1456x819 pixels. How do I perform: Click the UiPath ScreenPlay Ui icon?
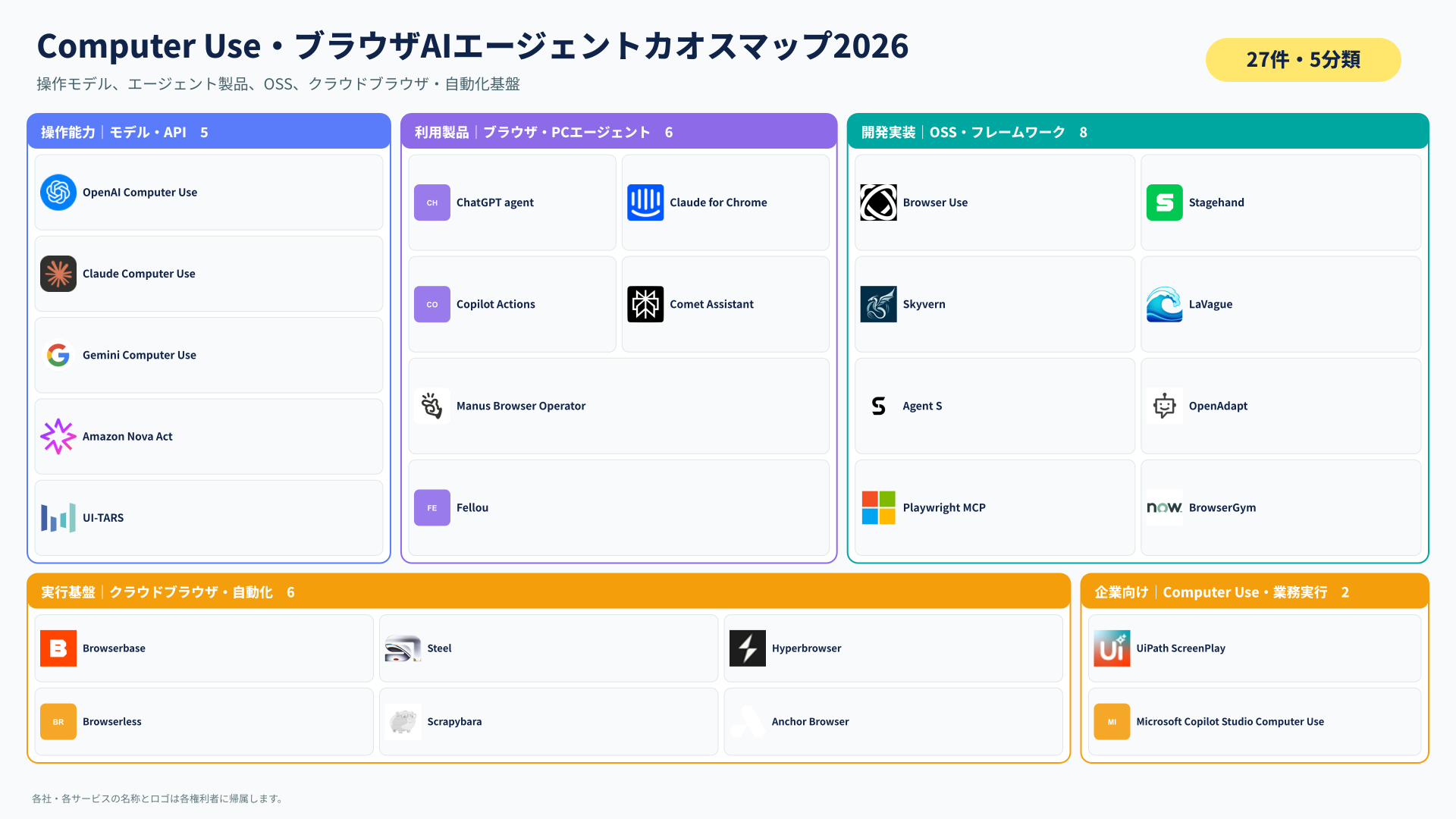coord(1112,648)
